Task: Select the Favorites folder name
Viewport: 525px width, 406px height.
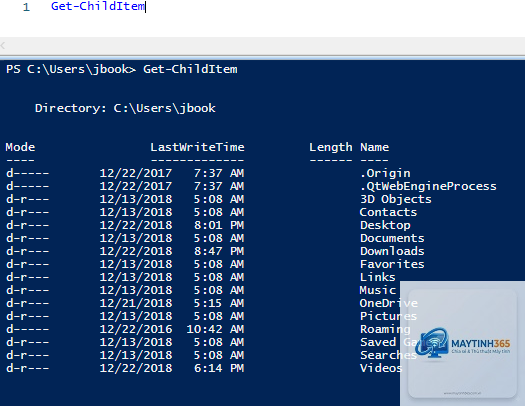Action: click(x=392, y=264)
